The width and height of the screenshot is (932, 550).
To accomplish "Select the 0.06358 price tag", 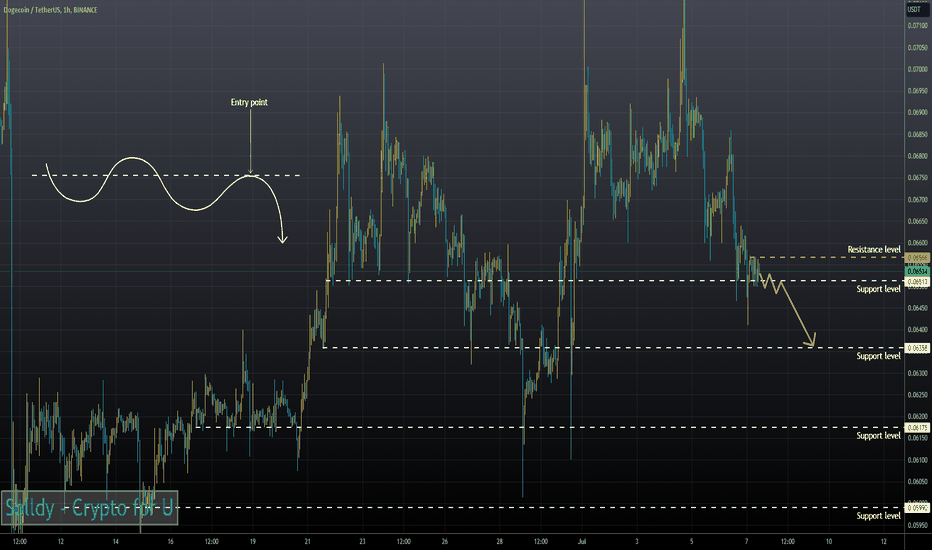I will [918, 348].
